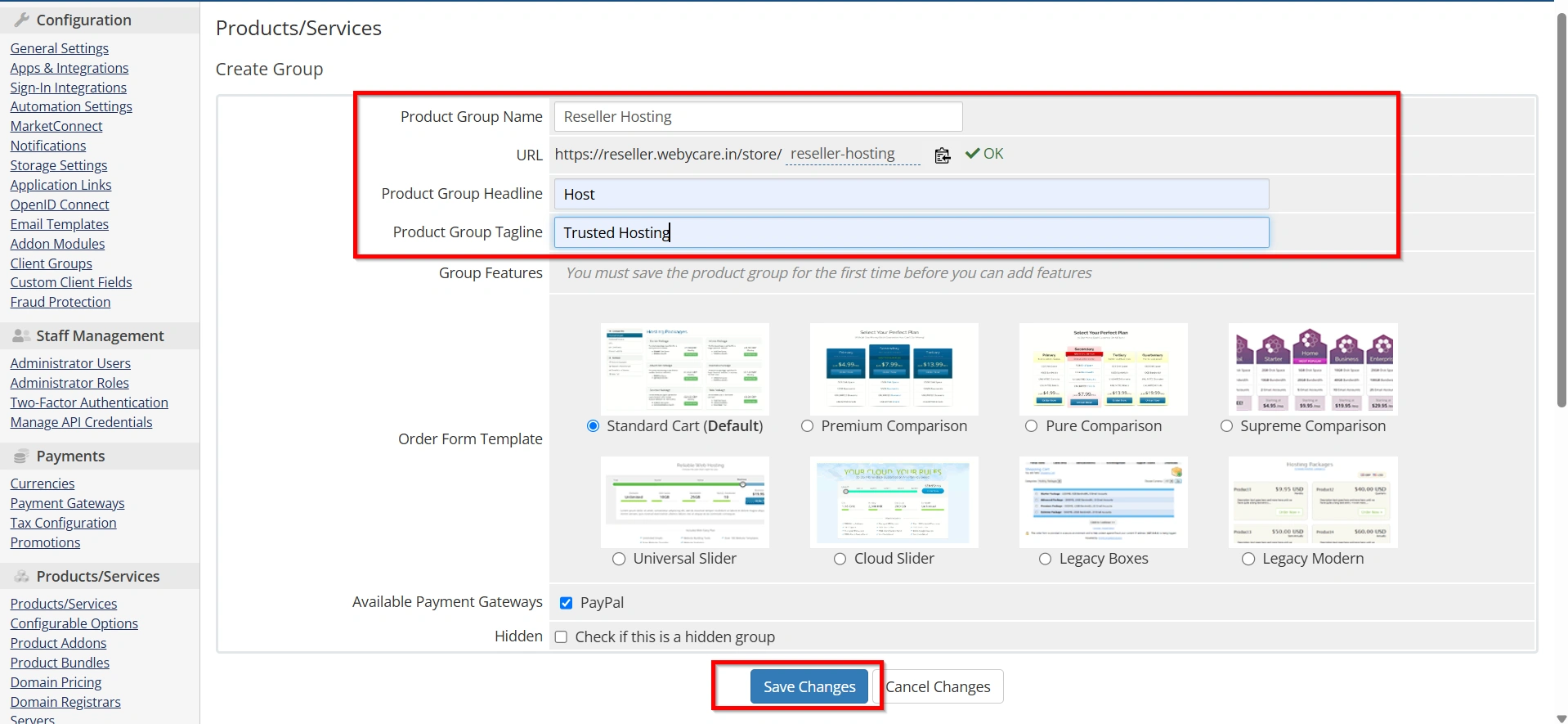
Task: Open Notifications link in sidebar
Action: tap(48, 146)
